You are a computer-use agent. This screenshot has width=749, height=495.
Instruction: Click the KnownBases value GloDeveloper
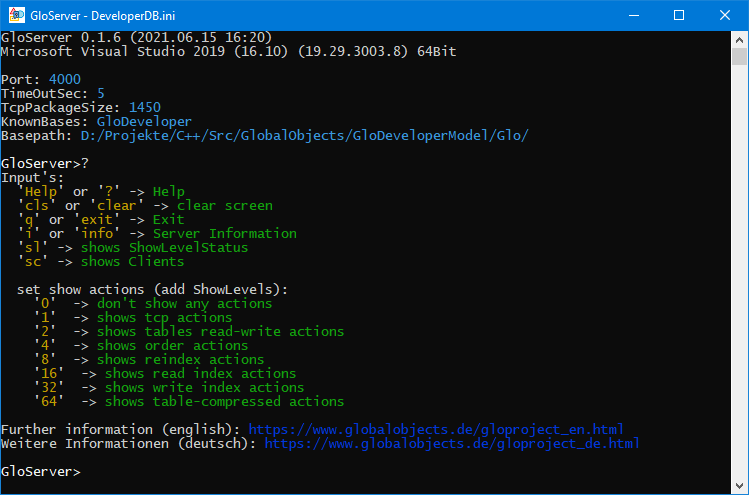click(x=144, y=122)
